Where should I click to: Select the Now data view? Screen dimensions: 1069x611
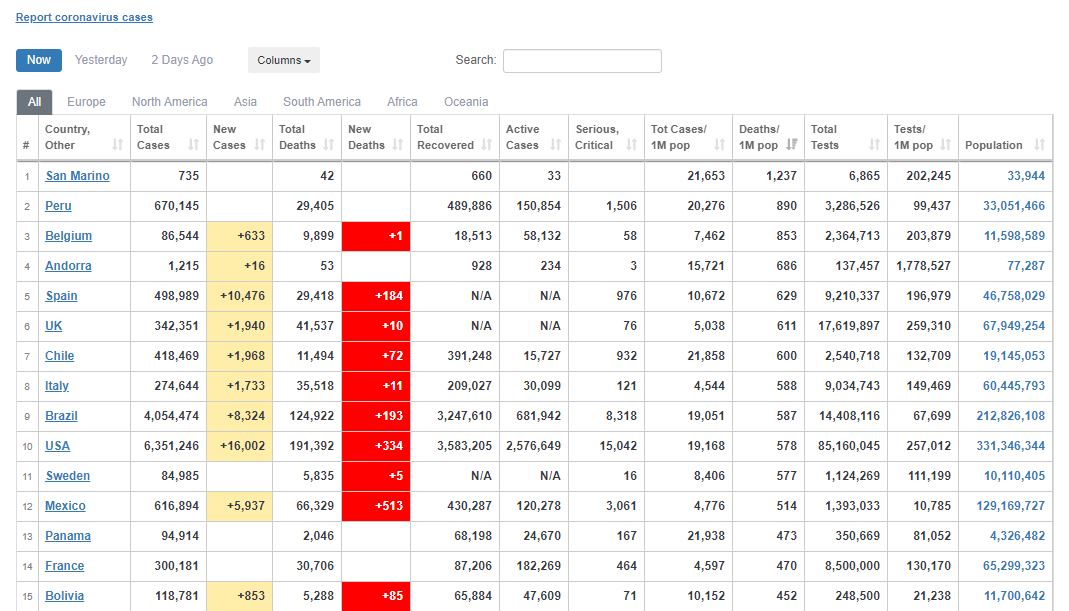(39, 60)
